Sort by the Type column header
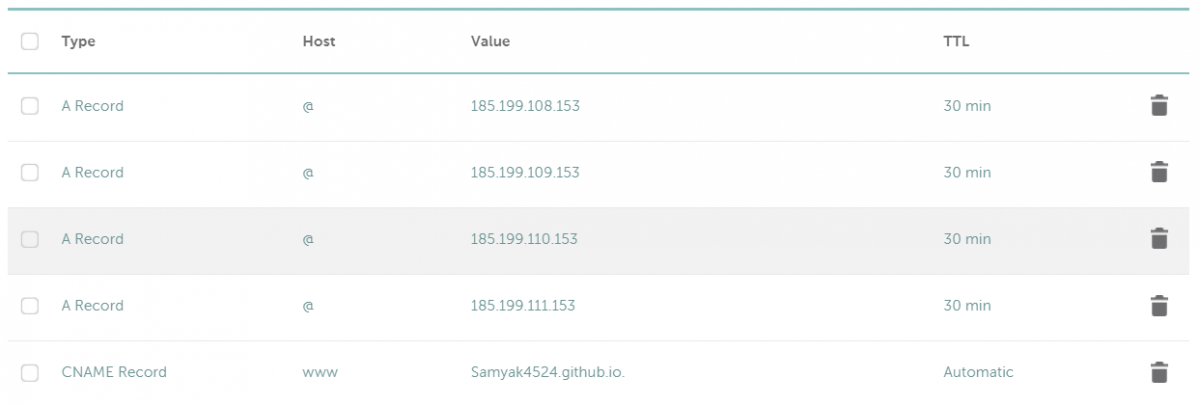1200x405 pixels. tap(78, 41)
